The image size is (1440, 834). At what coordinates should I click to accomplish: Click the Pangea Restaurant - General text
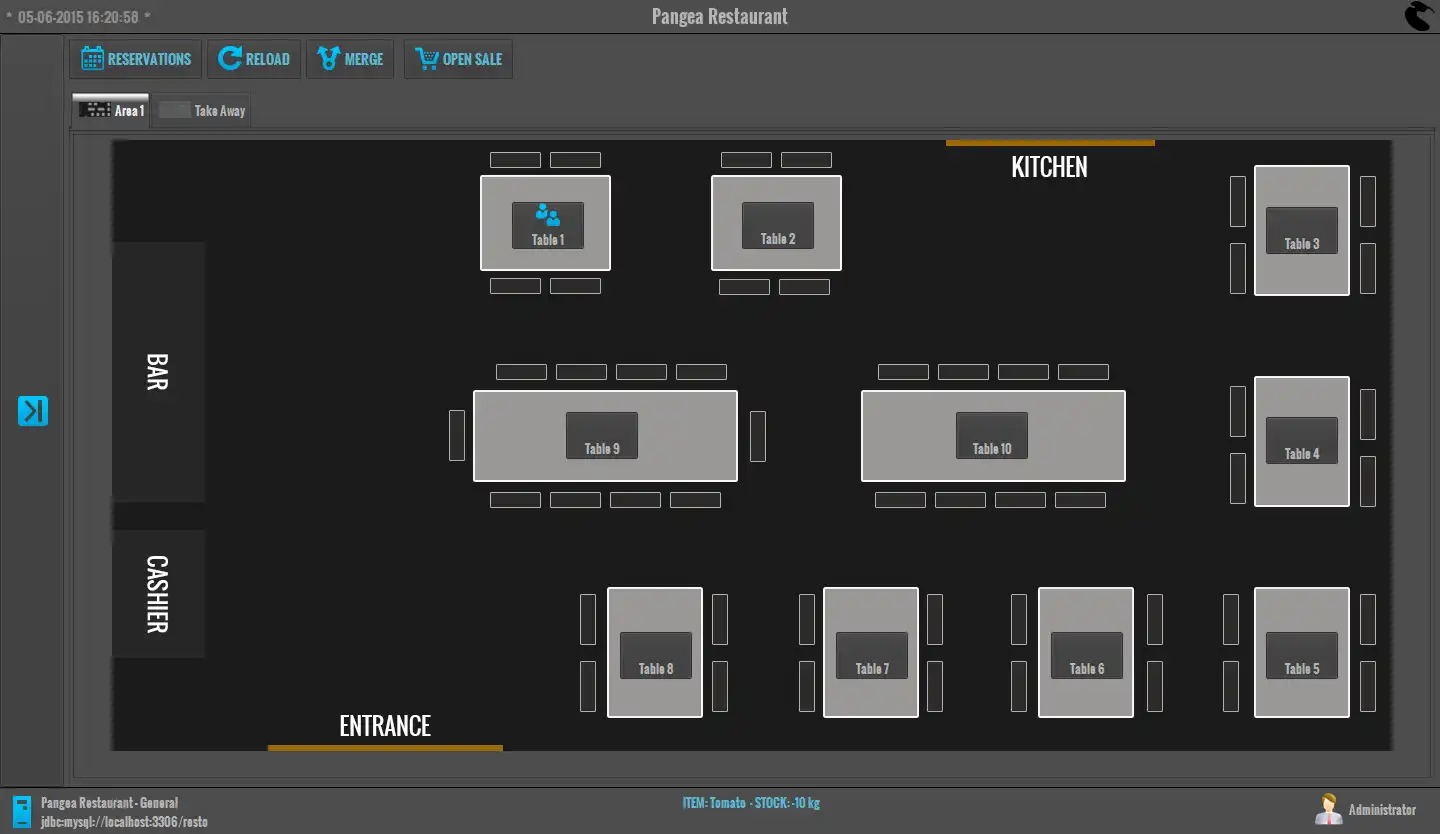point(109,803)
